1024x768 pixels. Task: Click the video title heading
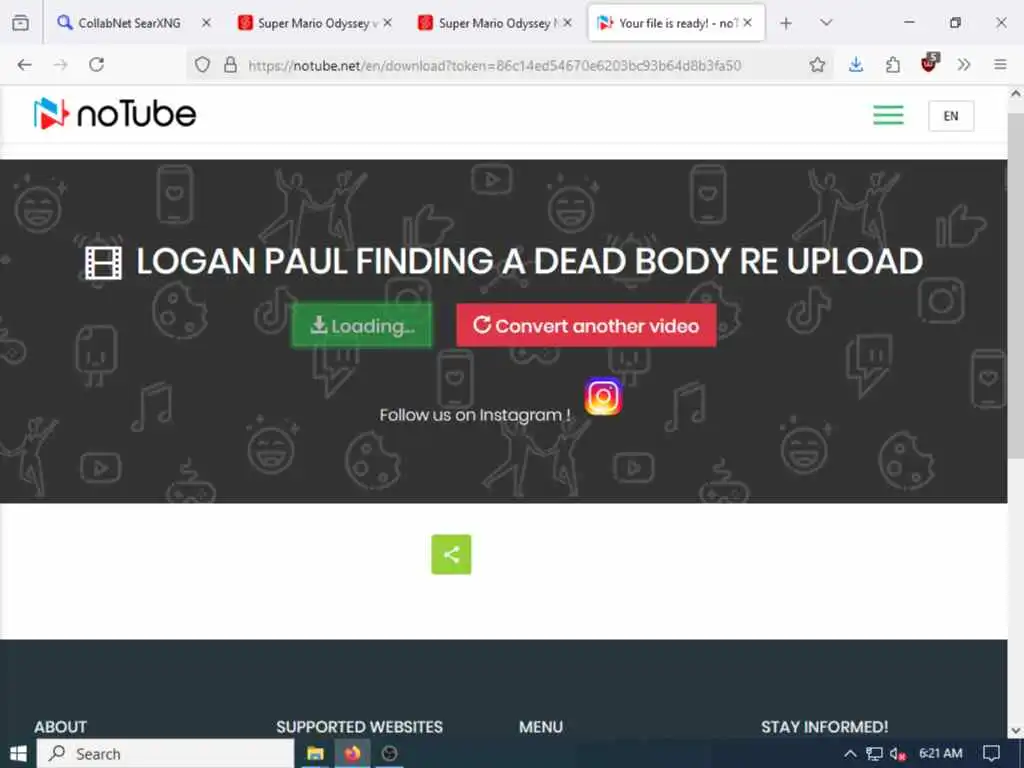pos(529,261)
